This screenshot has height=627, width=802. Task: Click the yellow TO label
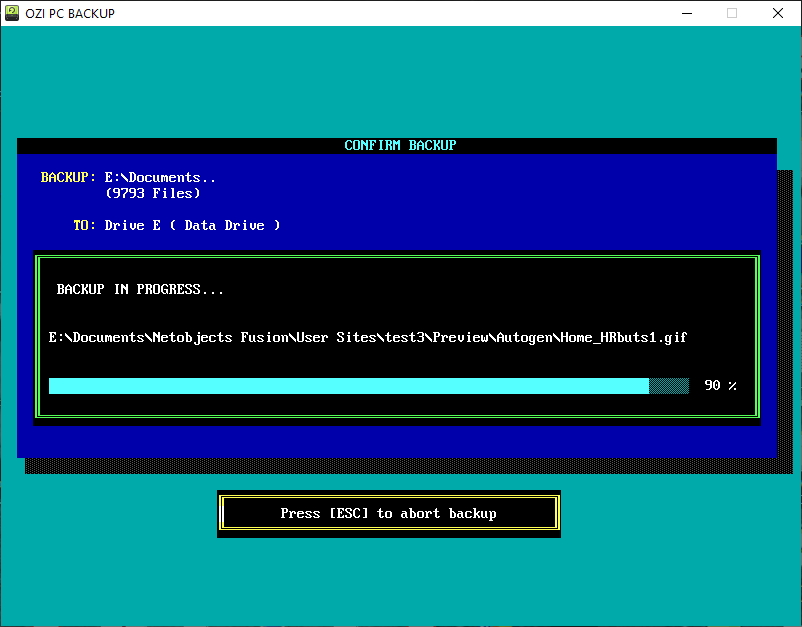click(83, 225)
